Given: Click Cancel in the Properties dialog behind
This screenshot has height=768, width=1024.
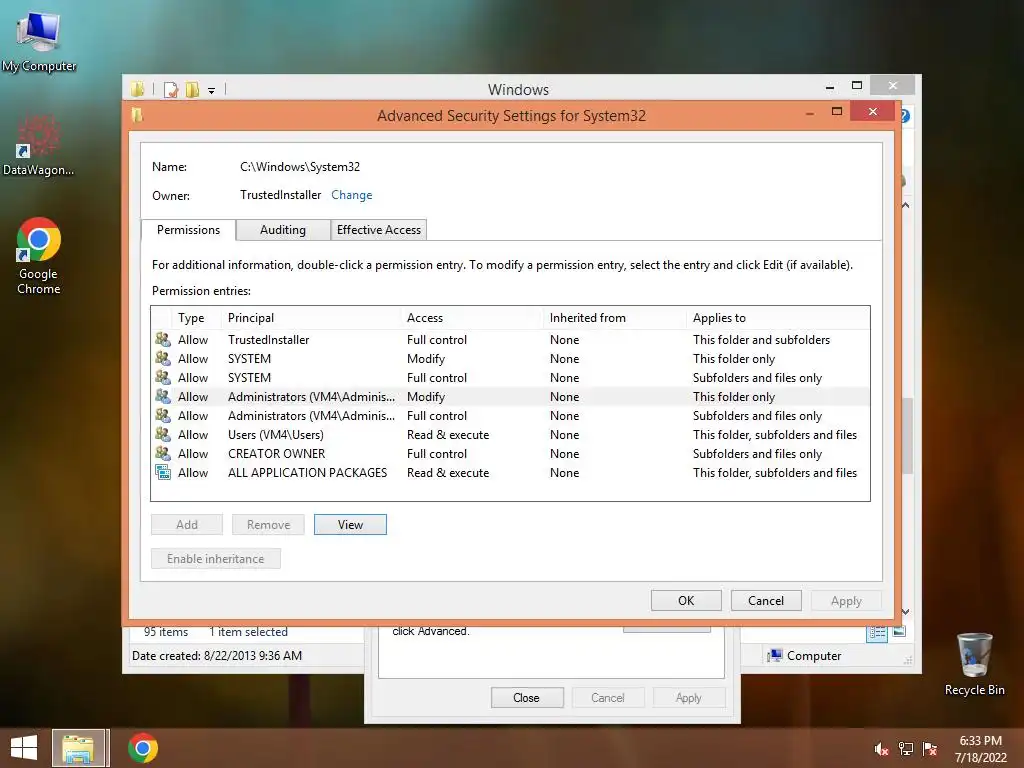Looking at the screenshot, I should click(608, 697).
